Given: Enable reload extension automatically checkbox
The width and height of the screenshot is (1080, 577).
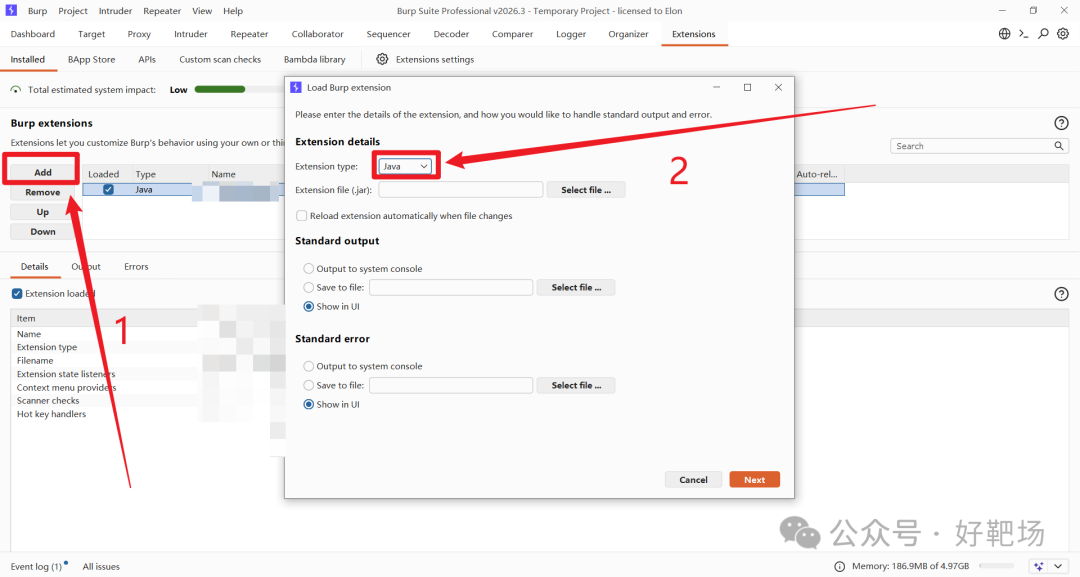Looking at the screenshot, I should tap(301, 216).
